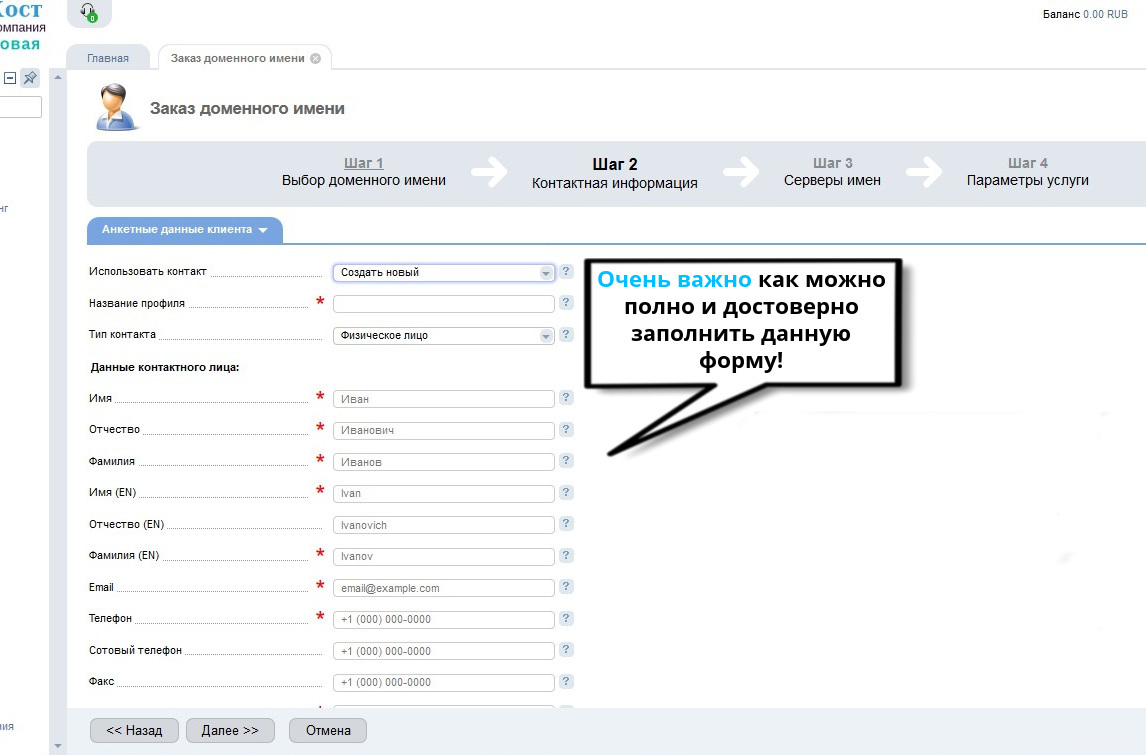Open the Тип контакта dropdown
Screen dimensions: 1146x755
[x=444, y=335]
